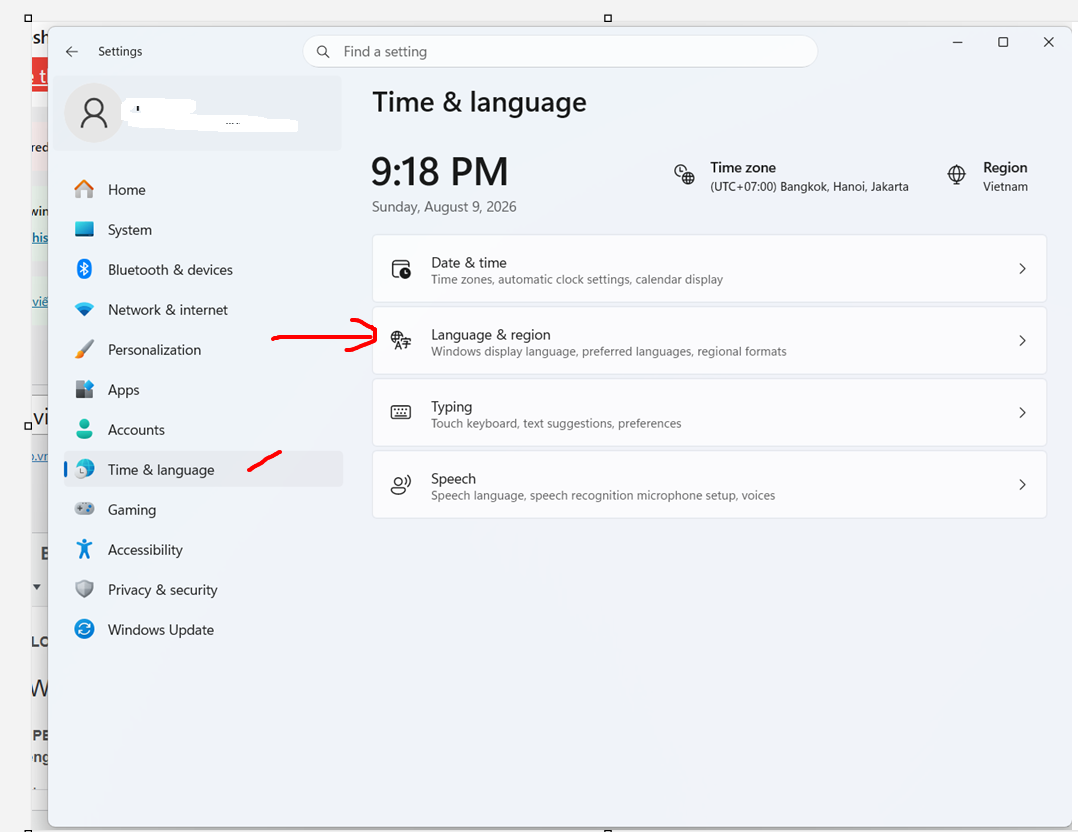Click the Gaming controller icon

(85, 509)
